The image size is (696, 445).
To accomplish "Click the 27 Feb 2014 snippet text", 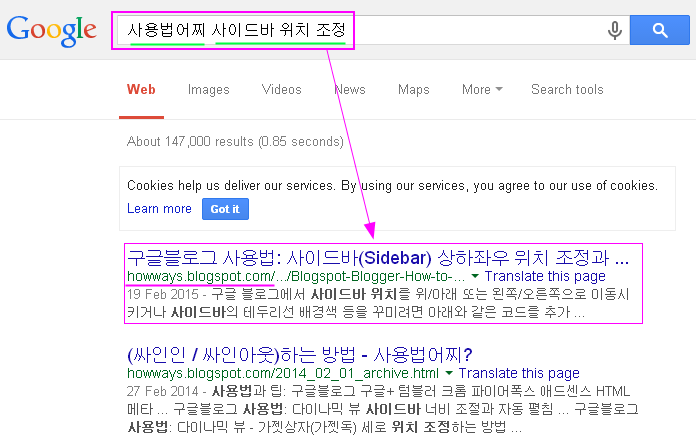I will 383,409.
